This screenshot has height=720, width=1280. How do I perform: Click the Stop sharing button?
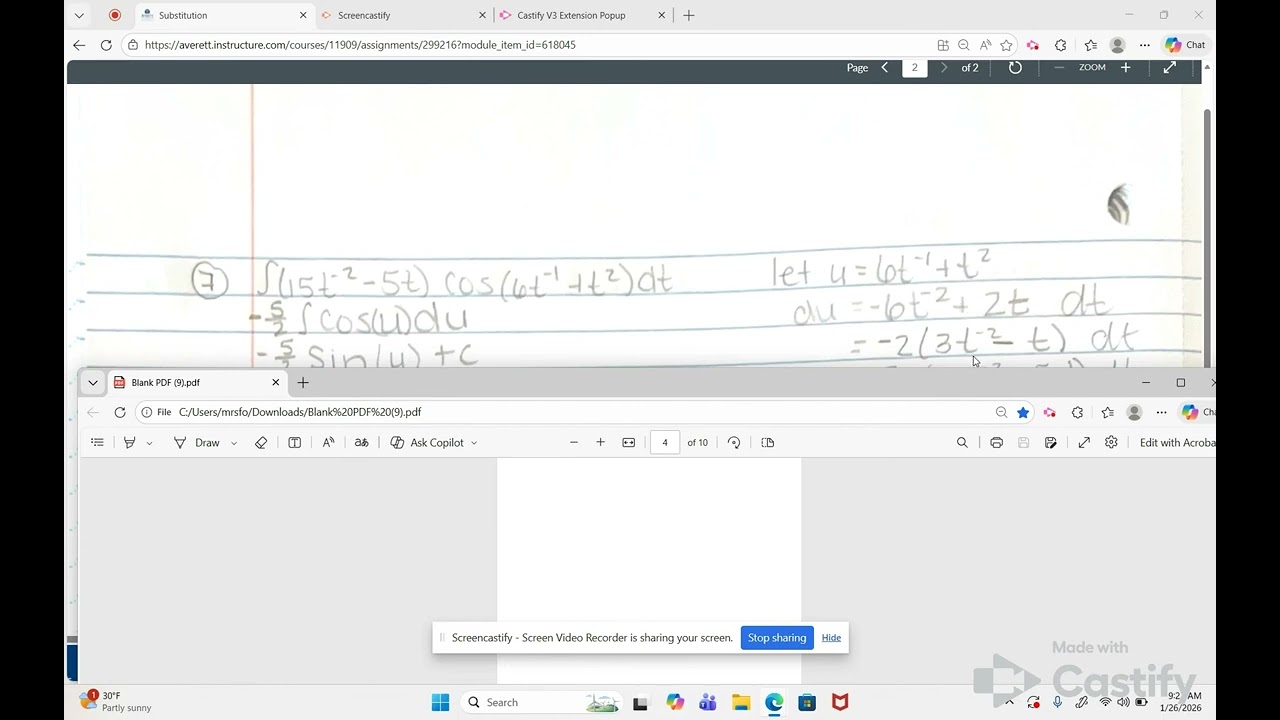point(777,638)
